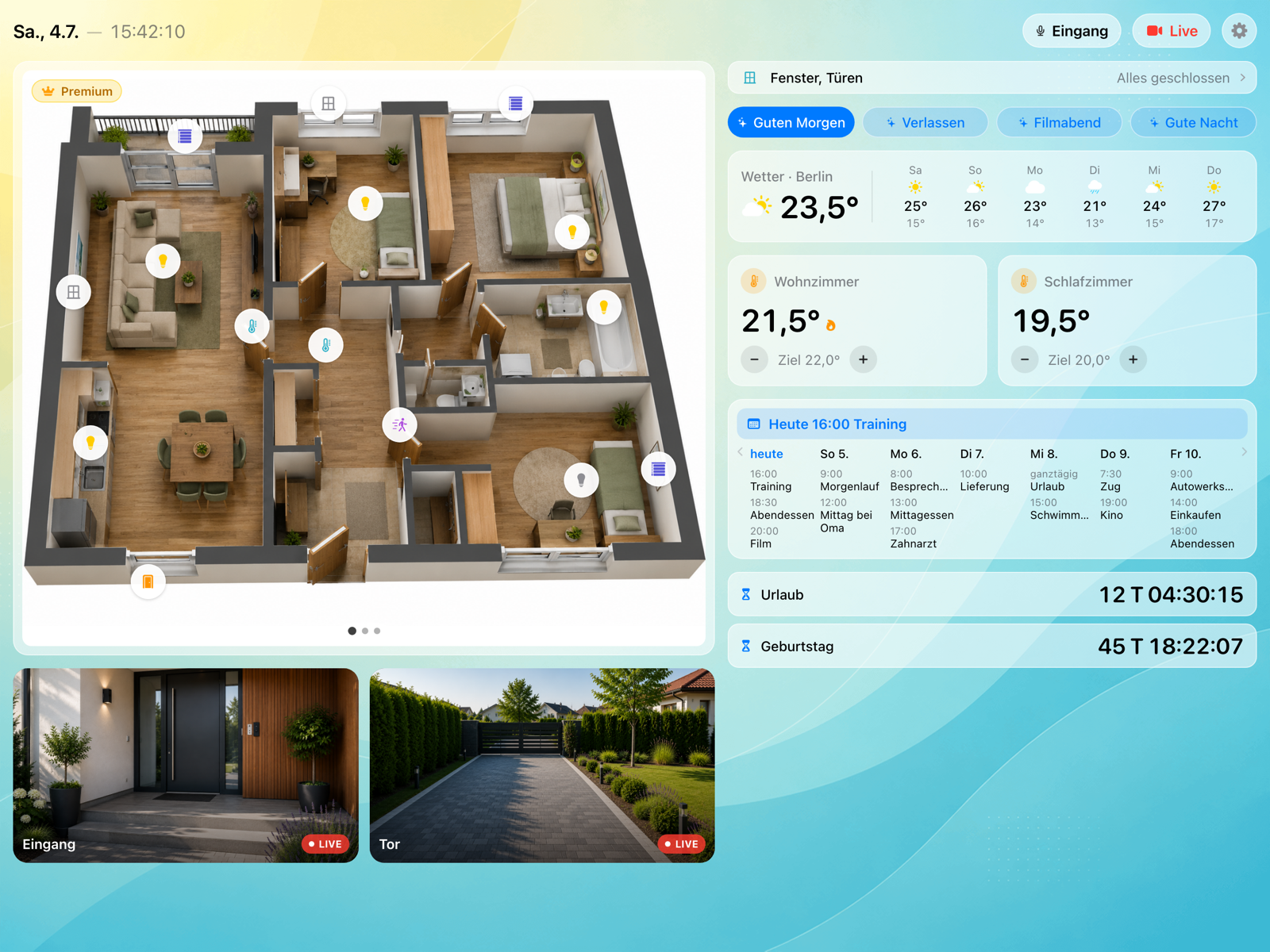Click LIVE badge on Tor camera
Viewport: 1270px width, 952px height.
[x=681, y=844]
